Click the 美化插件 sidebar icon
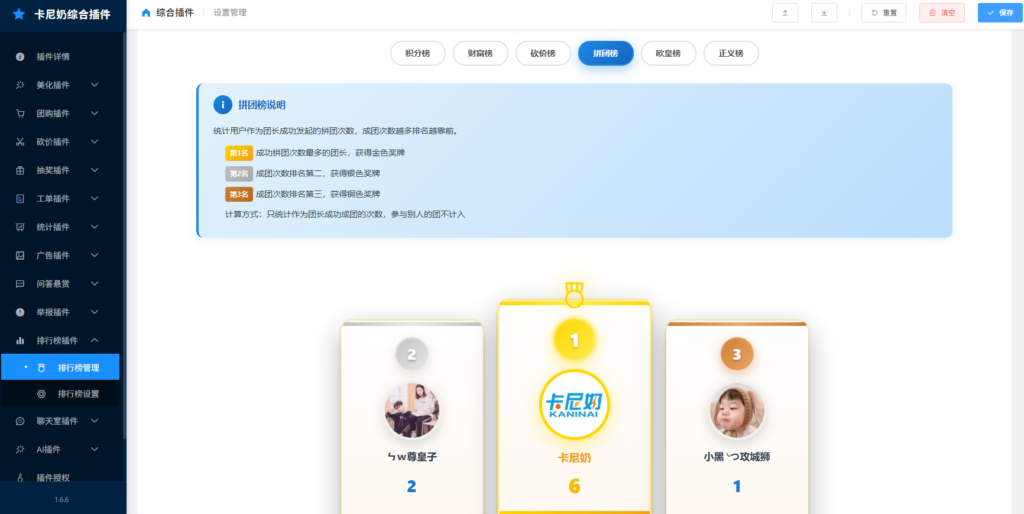The height and width of the screenshot is (514, 1024). (20, 85)
